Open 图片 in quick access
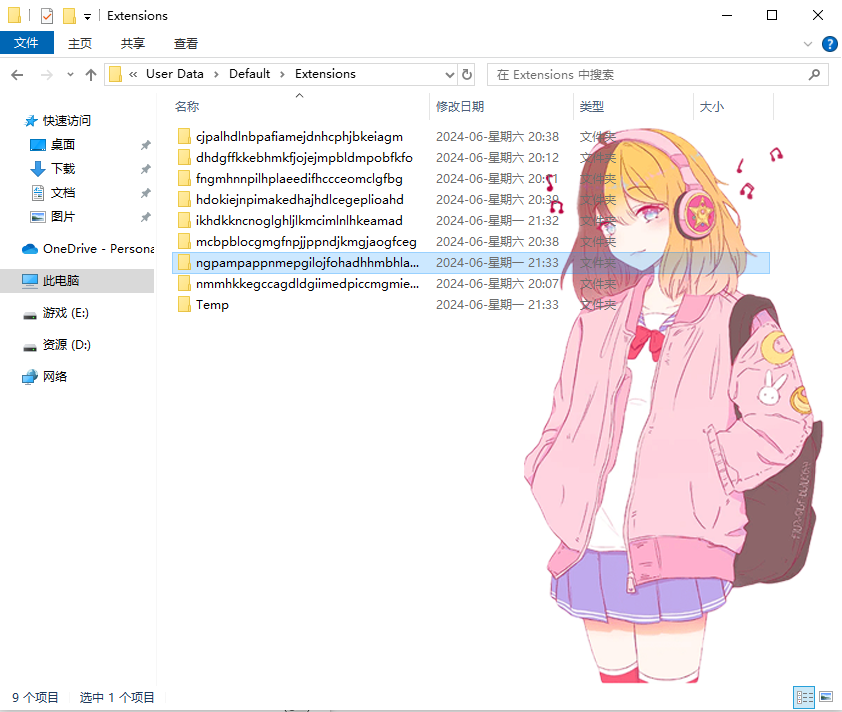This screenshot has height=712, width=842. tap(62, 216)
